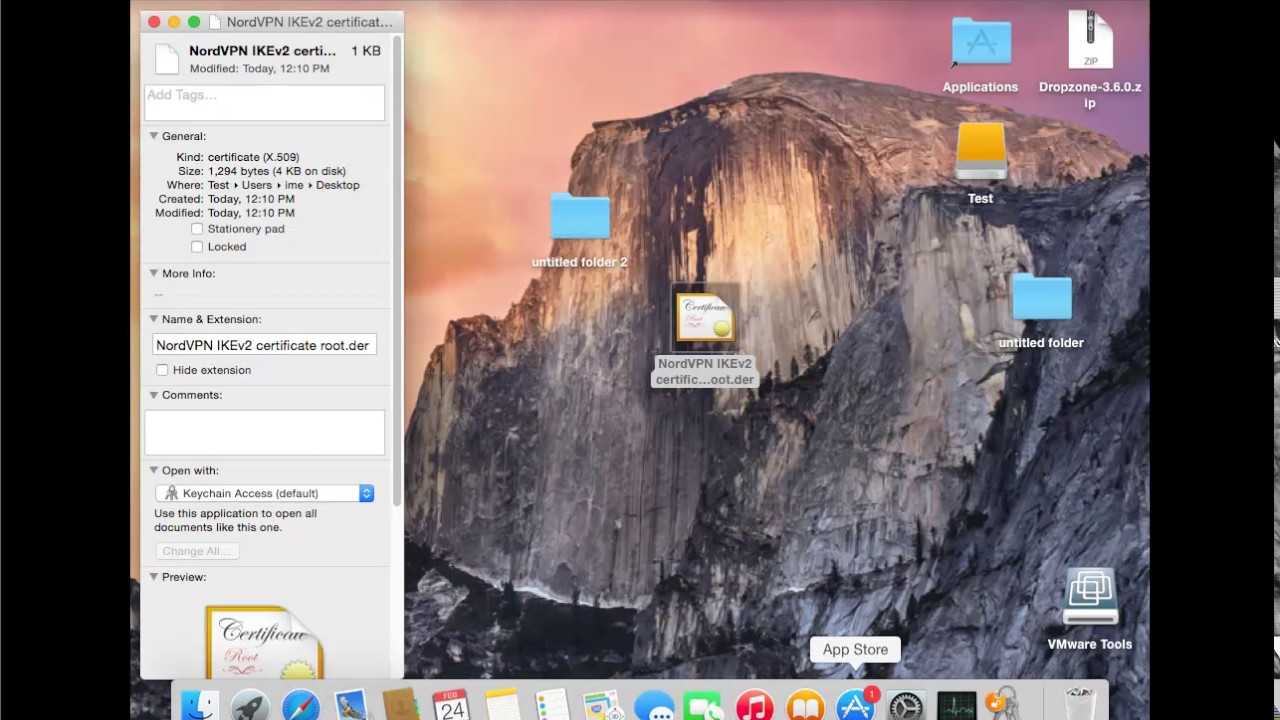The height and width of the screenshot is (720, 1280).
Task: Launch Safari from the Dock
Action: click(300, 704)
